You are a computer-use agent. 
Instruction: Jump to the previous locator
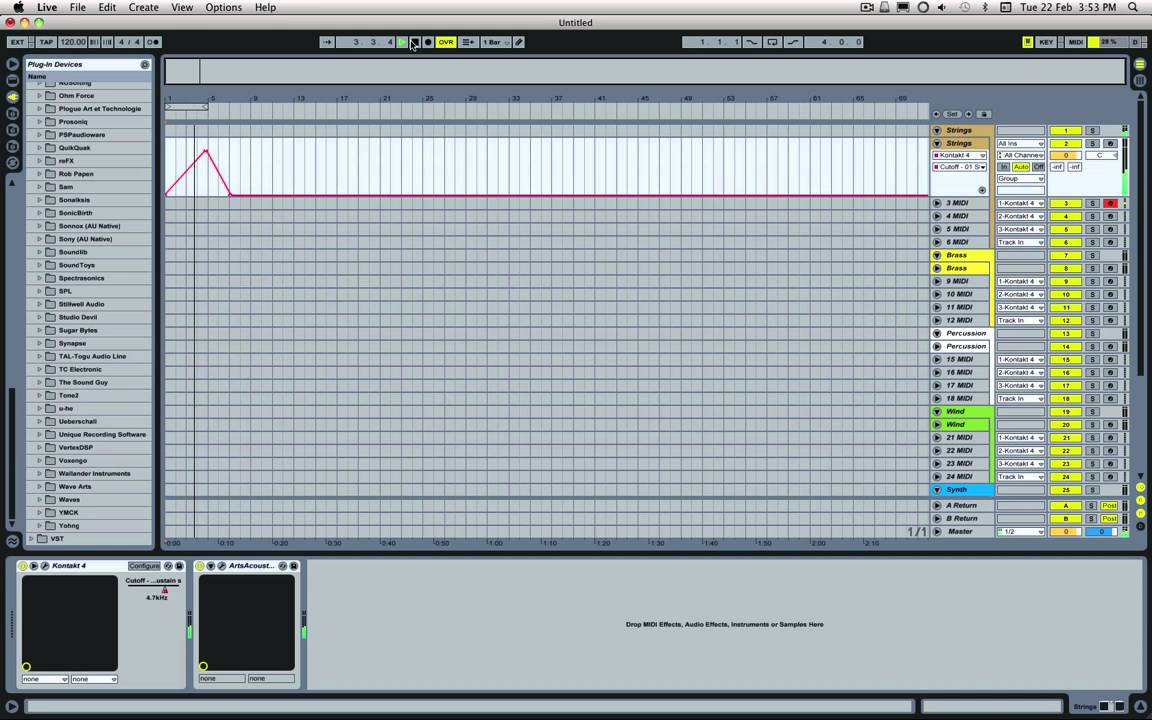tap(936, 114)
